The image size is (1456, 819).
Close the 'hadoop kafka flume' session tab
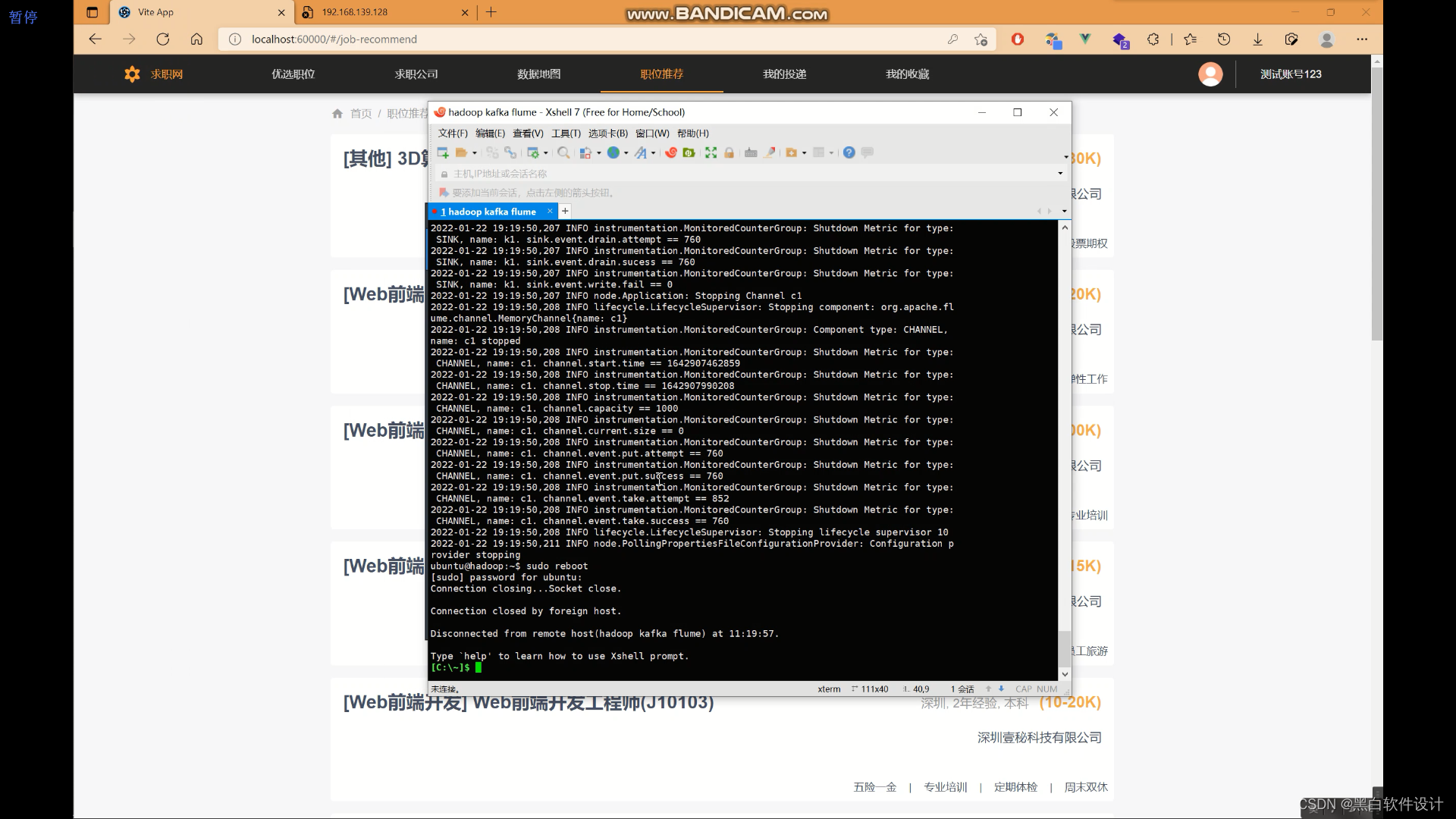550,211
